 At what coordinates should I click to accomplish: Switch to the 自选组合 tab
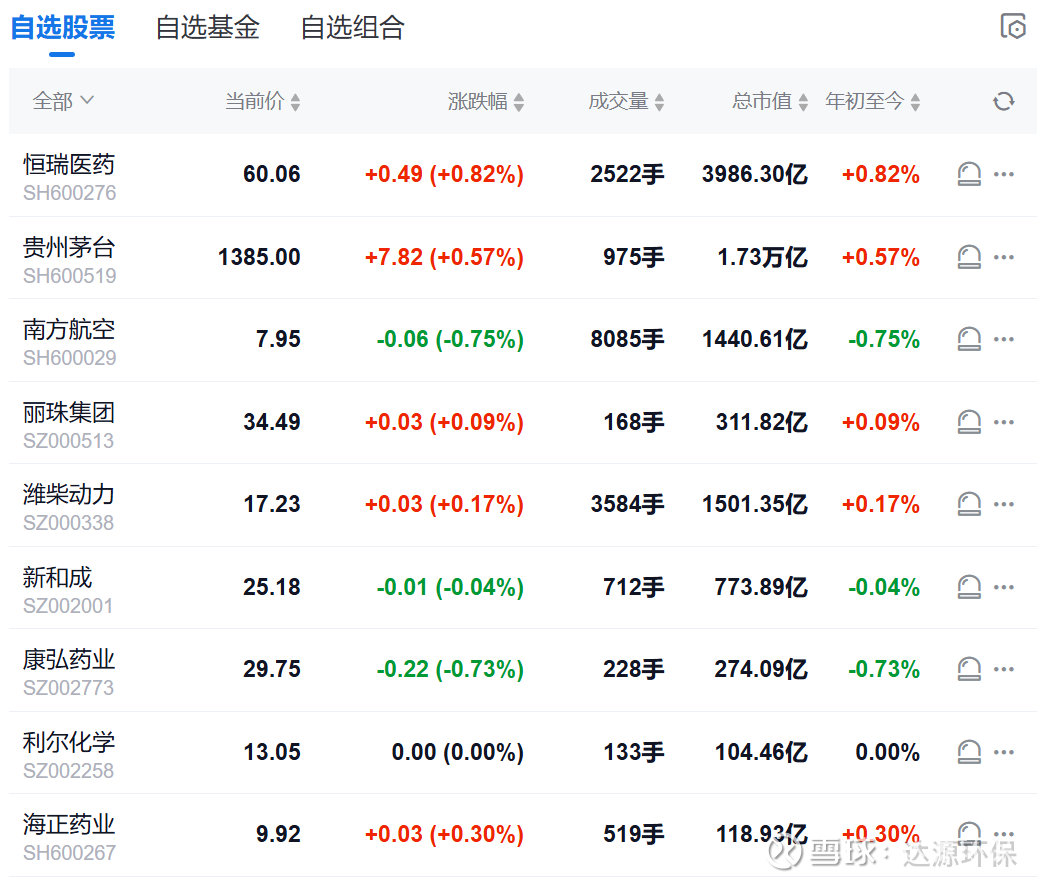(353, 27)
